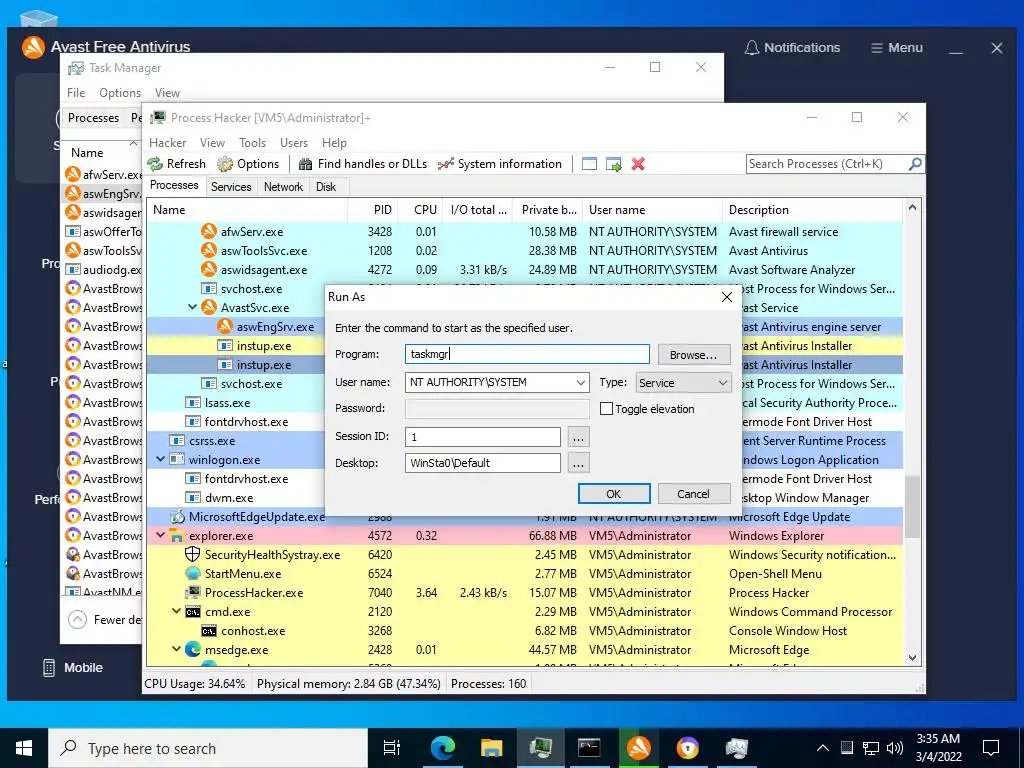
Task: Open the Options gear in Process Hacker toolbar
Action: pos(225,164)
